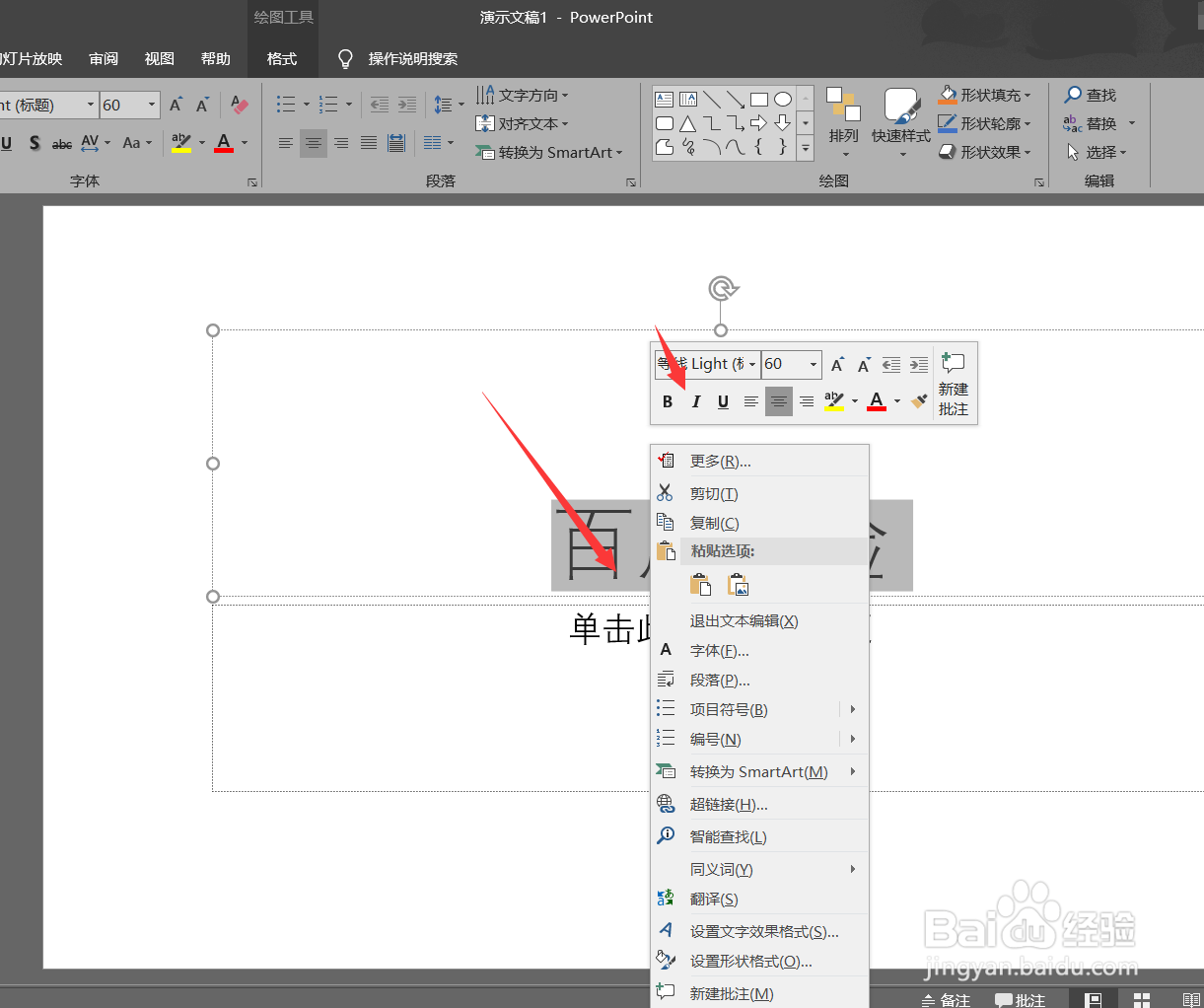
Task: Toggle strikethrough in the ribbon
Action: pyautogui.click(x=62, y=143)
